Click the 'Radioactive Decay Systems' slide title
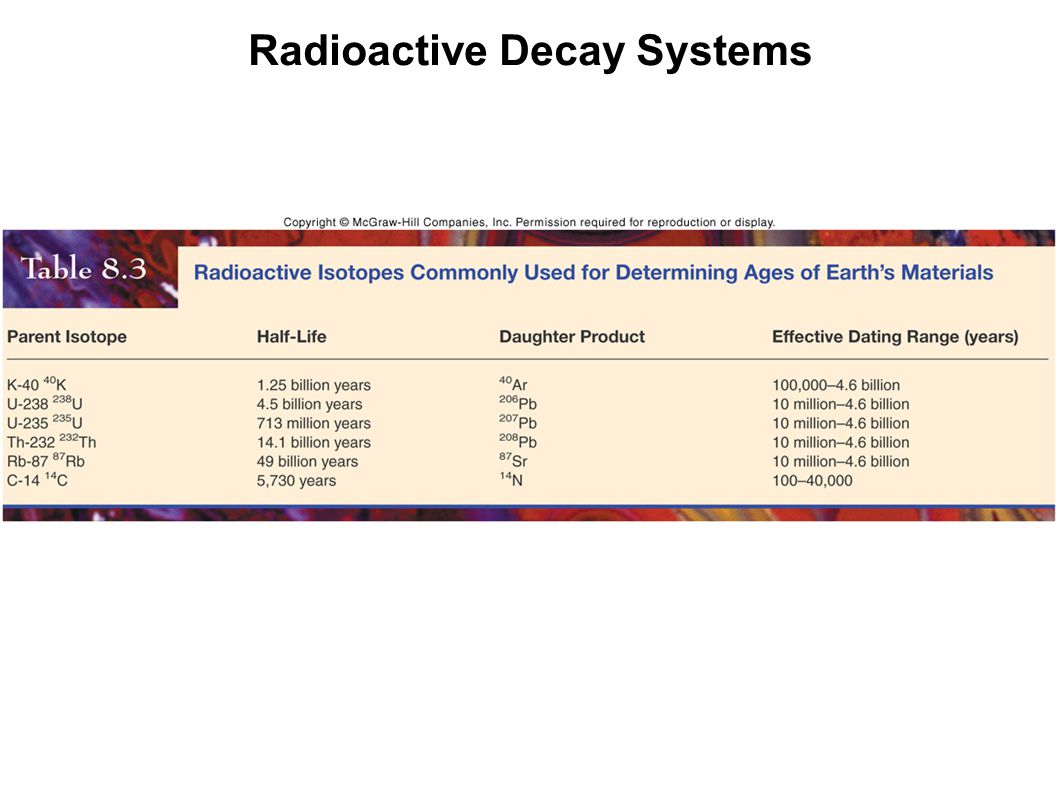 (x=530, y=52)
